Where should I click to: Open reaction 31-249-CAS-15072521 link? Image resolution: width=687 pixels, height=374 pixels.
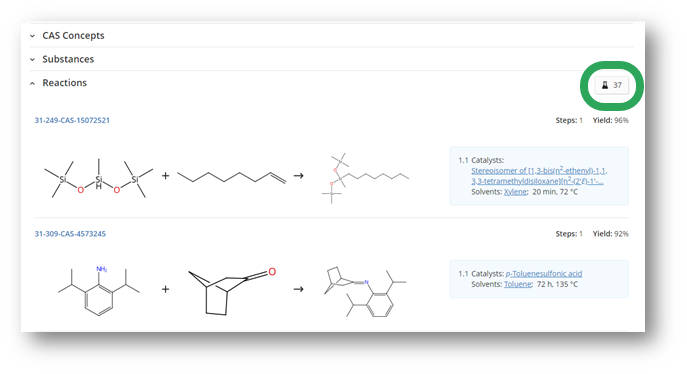pos(72,120)
